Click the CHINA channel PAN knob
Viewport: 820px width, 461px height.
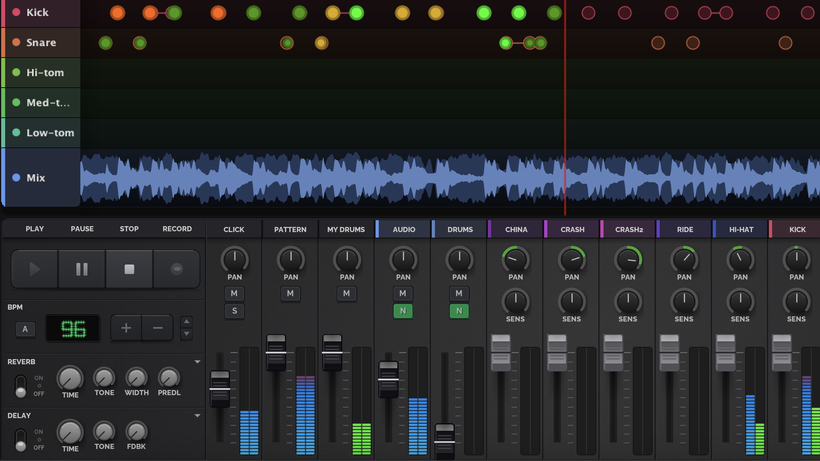pos(516,259)
